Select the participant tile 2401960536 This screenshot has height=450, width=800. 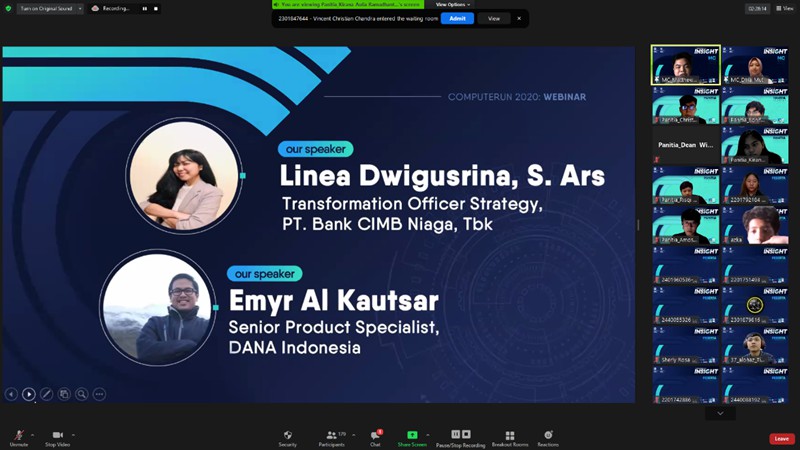point(686,265)
